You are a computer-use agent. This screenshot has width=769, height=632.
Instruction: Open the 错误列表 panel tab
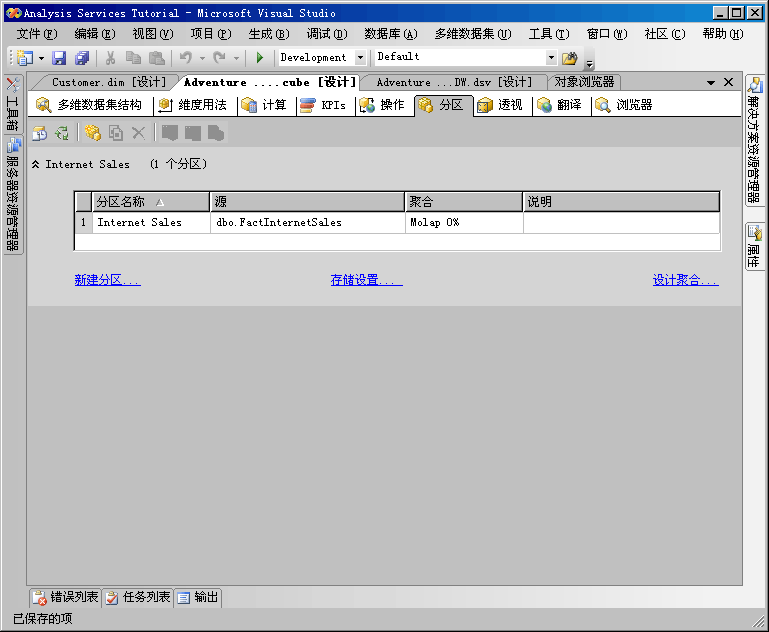tap(65, 597)
